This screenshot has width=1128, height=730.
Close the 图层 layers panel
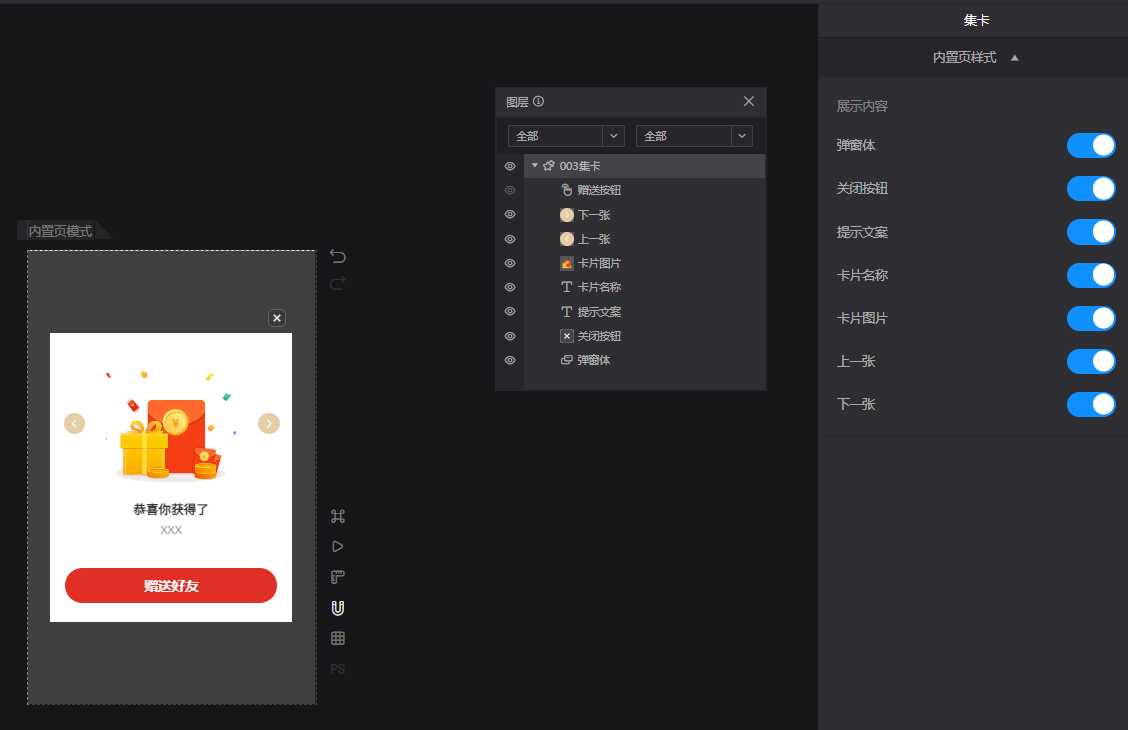(x=749, y=101)
